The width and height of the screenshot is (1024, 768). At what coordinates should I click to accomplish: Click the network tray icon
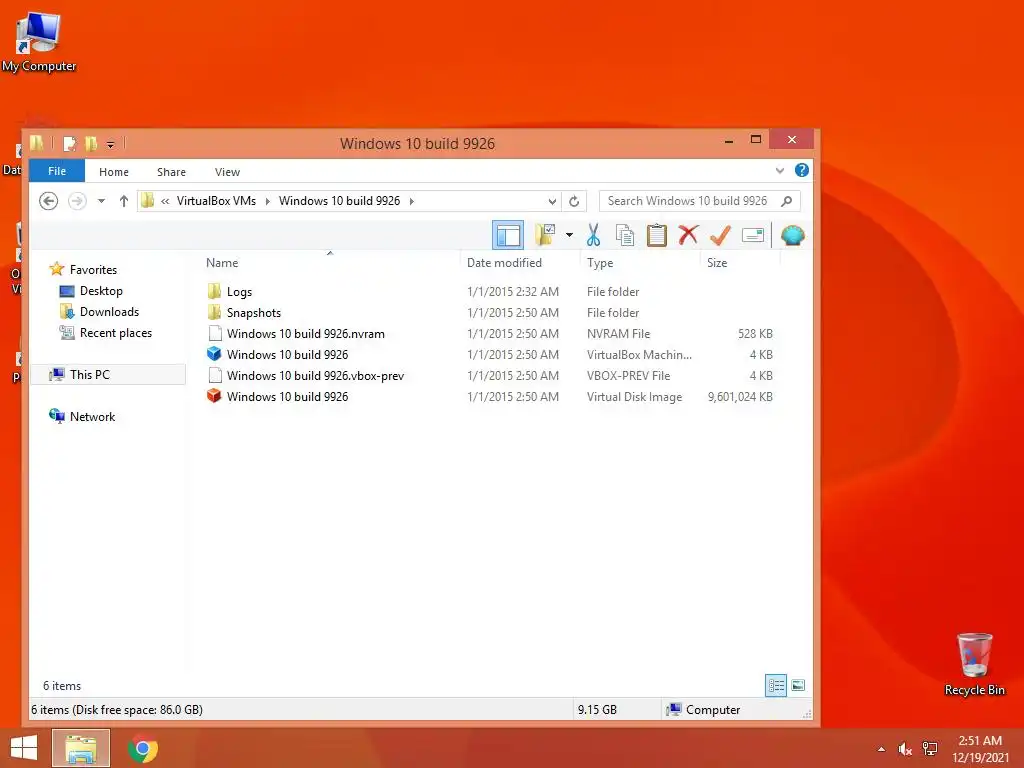pyautogui.click(x=930, y=749)
